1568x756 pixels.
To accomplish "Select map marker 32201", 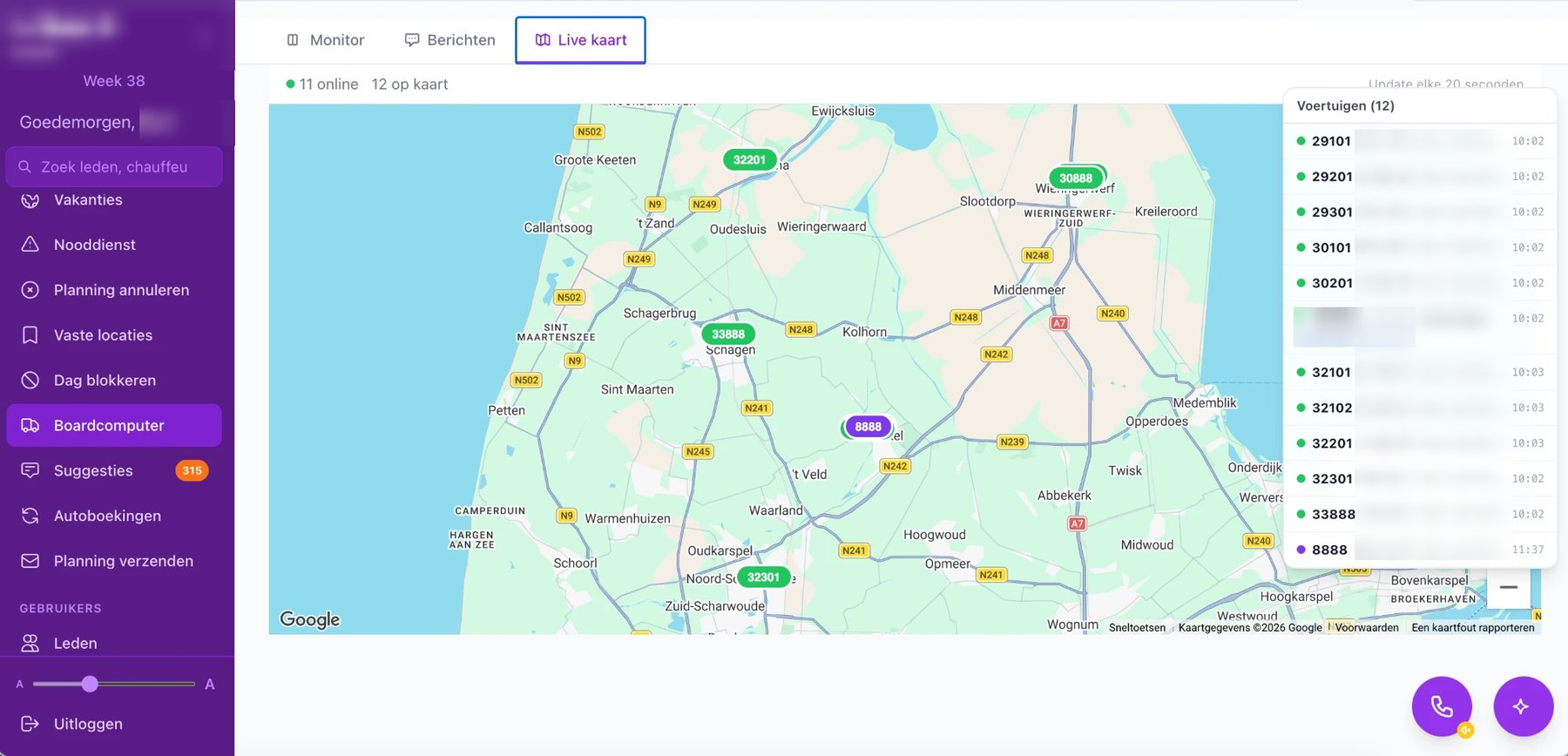I will click(749, 159).
